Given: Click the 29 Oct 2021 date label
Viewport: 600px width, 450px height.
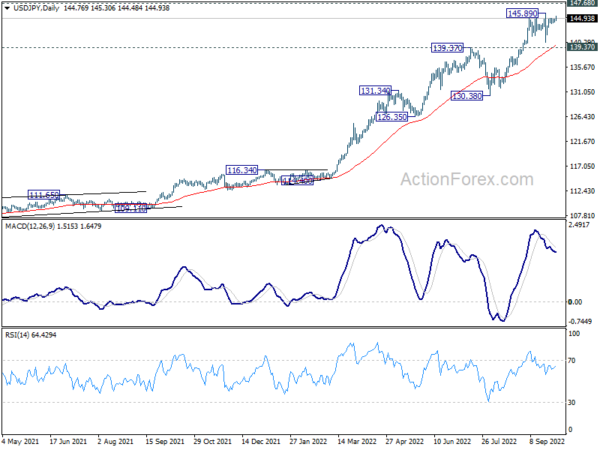Looking at the screenshot, I should pyautogui.click(x=212, y=442).
